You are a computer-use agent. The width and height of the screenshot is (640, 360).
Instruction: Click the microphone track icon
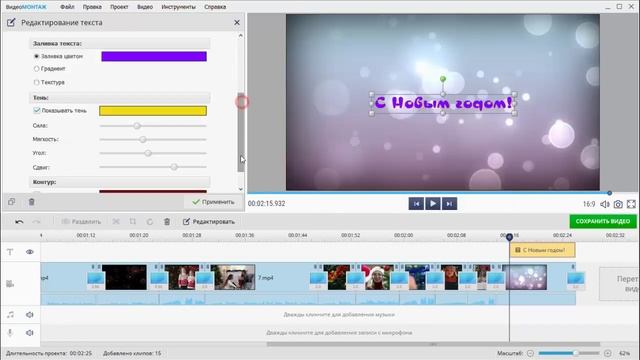10,333
